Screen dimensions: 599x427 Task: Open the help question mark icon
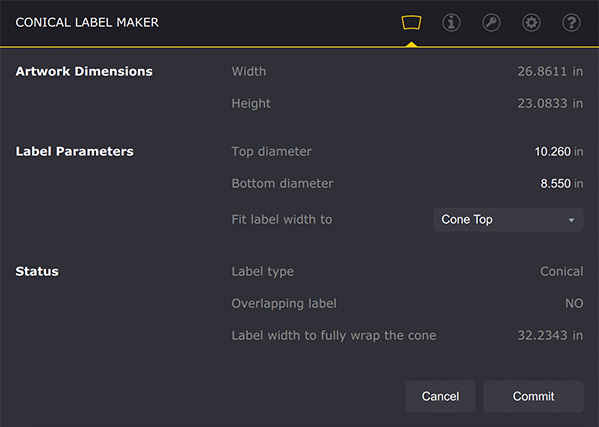coord(571,23)
